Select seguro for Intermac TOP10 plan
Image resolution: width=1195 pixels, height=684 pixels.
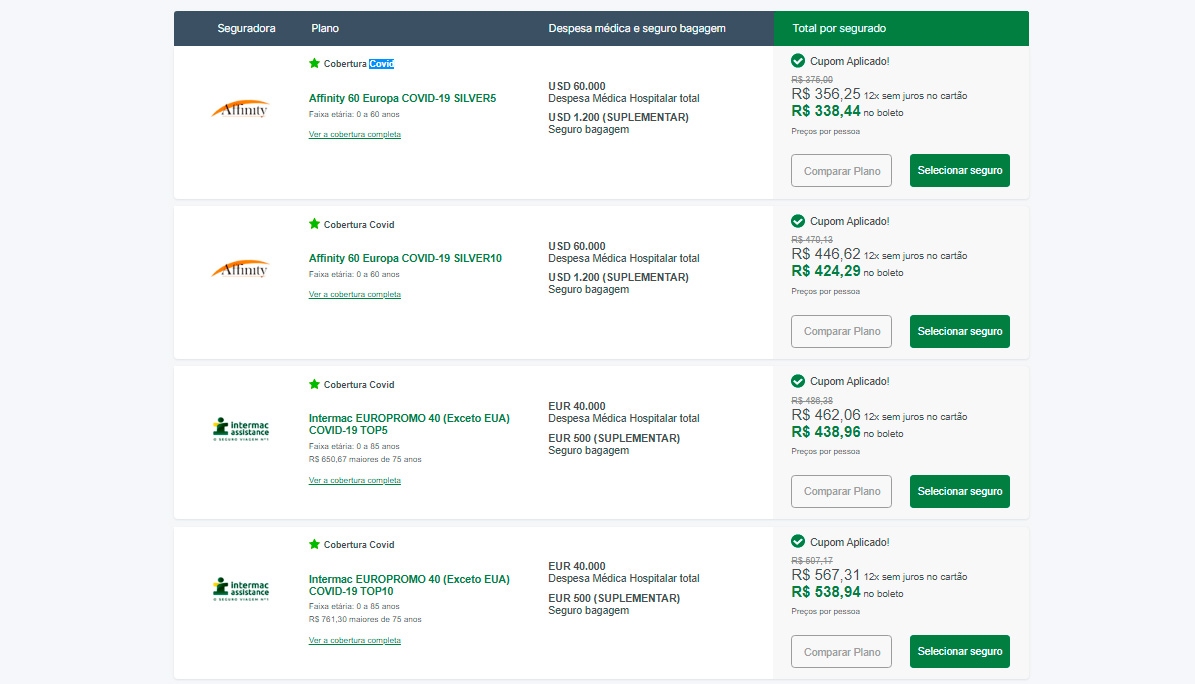pyautogui.click(x=960, y=652)
